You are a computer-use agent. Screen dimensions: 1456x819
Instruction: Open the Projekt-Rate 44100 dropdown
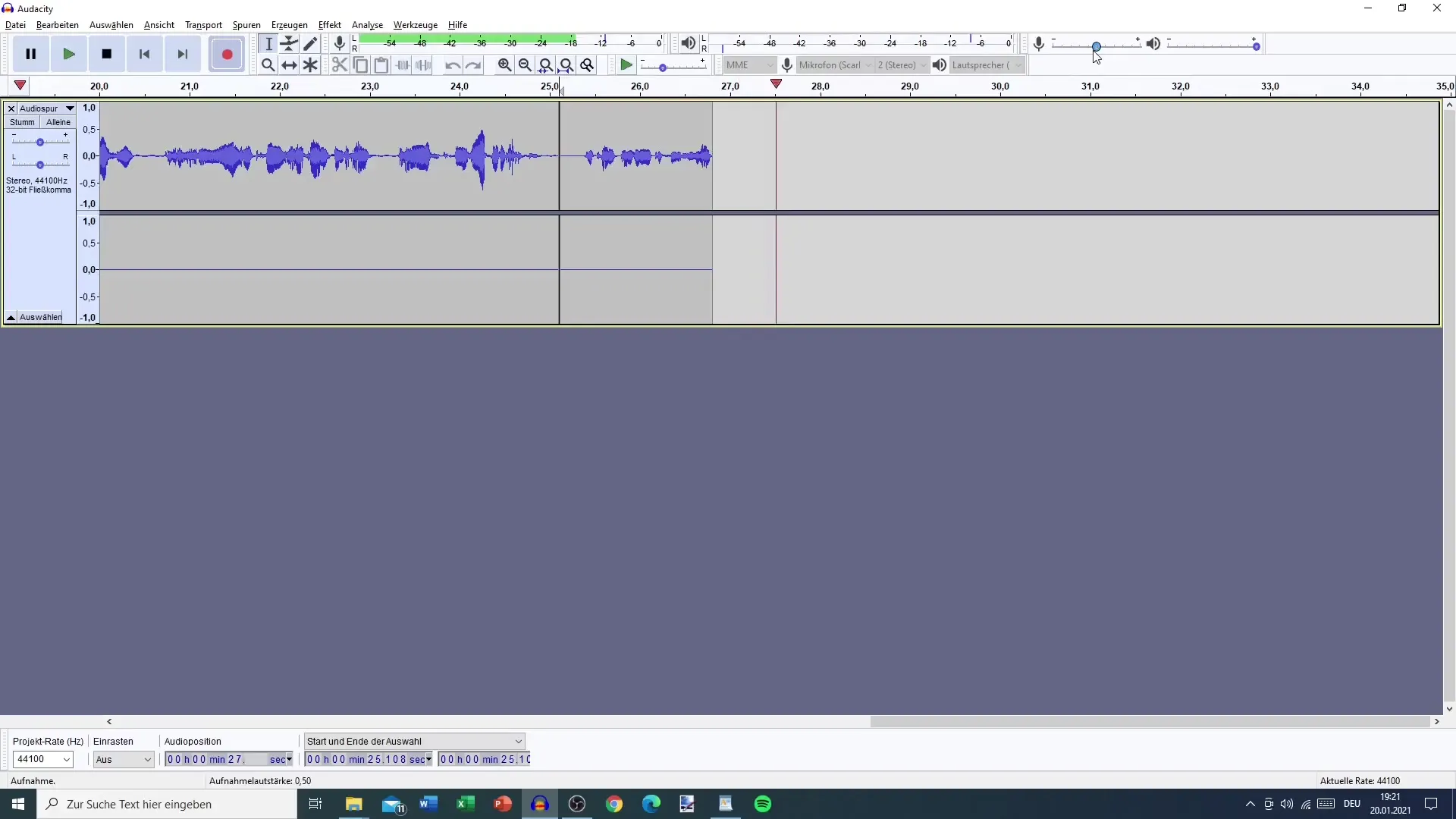(x=43, y=759)
